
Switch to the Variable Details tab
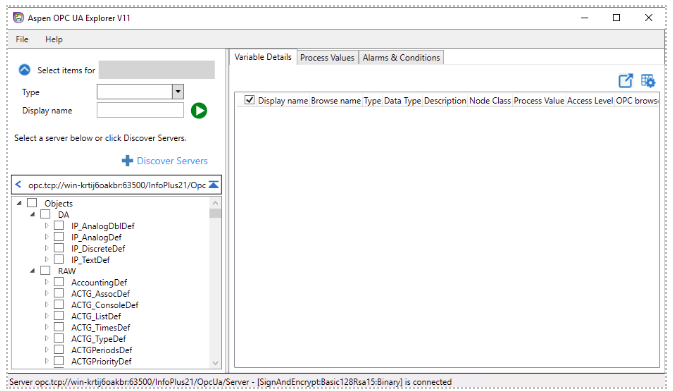(x=263, y=57)
